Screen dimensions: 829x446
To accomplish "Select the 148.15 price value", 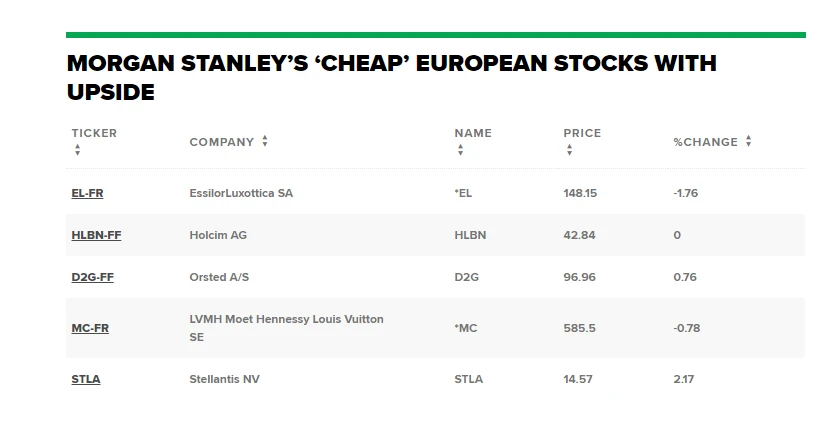I will tap(580, 193).
